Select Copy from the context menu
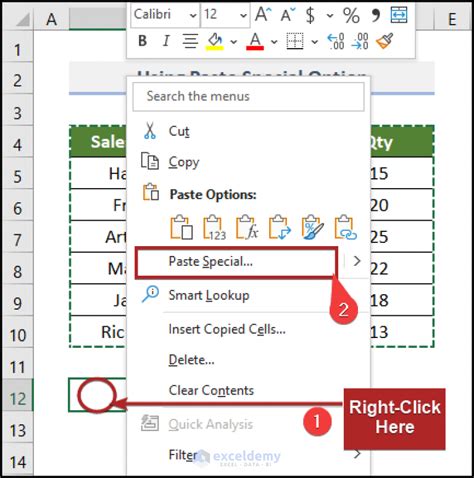 (184, 162)
